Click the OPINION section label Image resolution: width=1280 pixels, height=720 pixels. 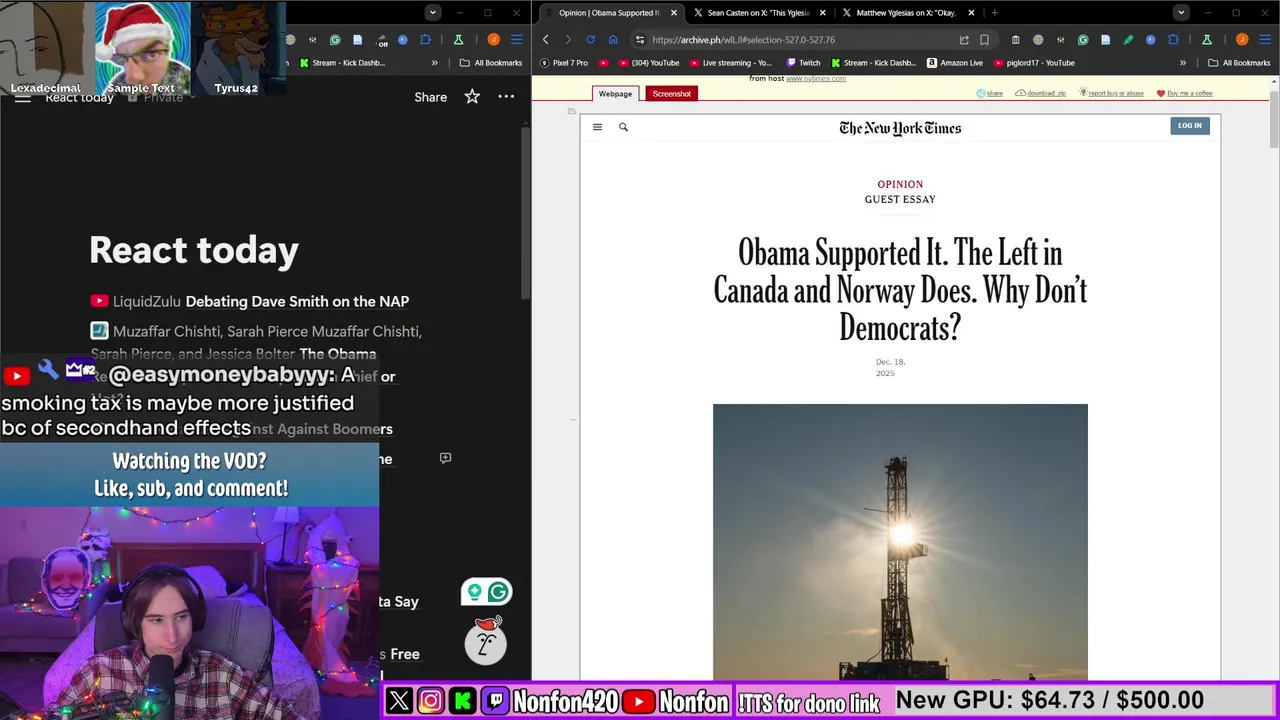900,184
